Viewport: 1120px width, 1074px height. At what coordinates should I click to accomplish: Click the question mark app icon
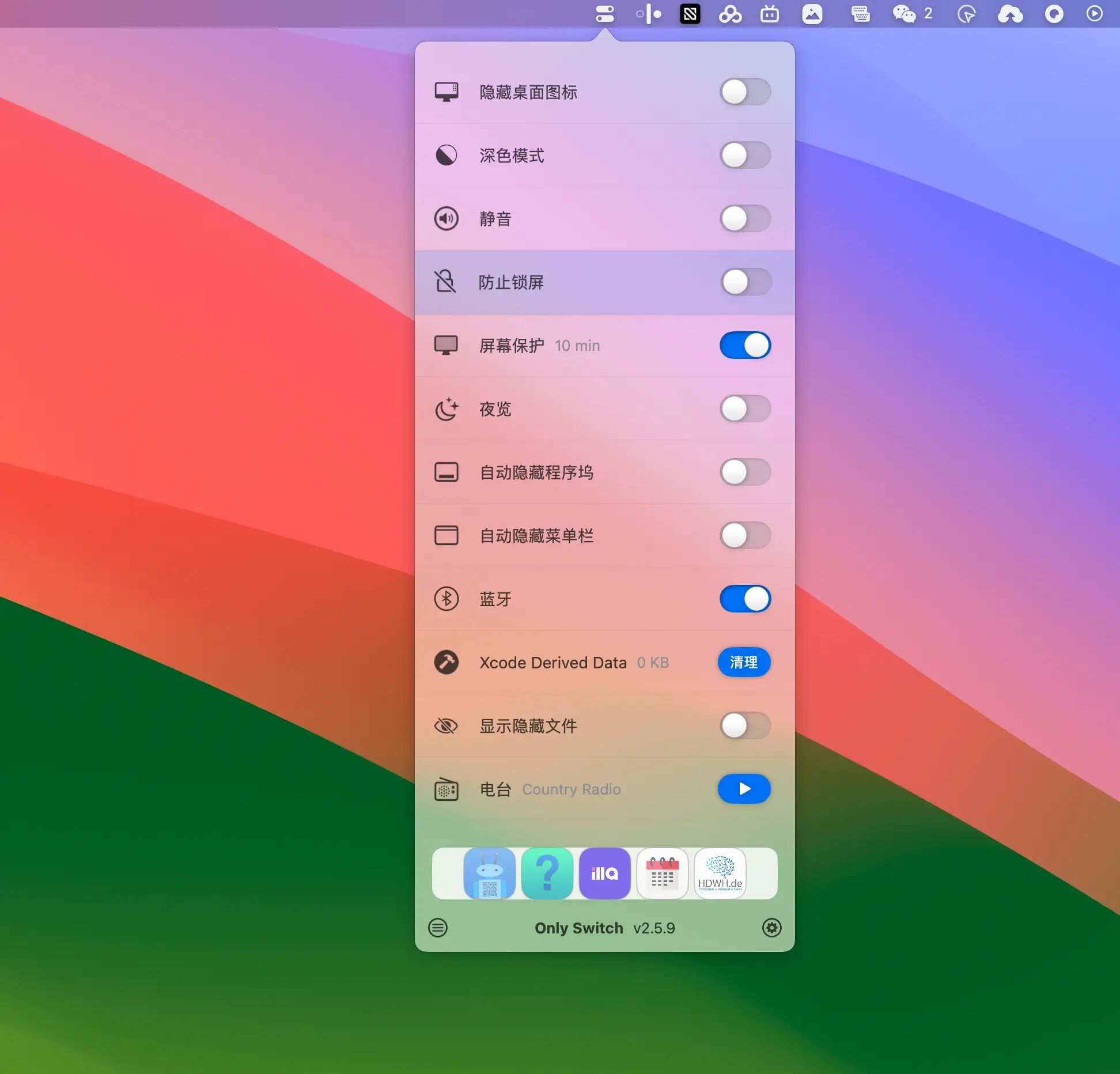tap(547, 873)
